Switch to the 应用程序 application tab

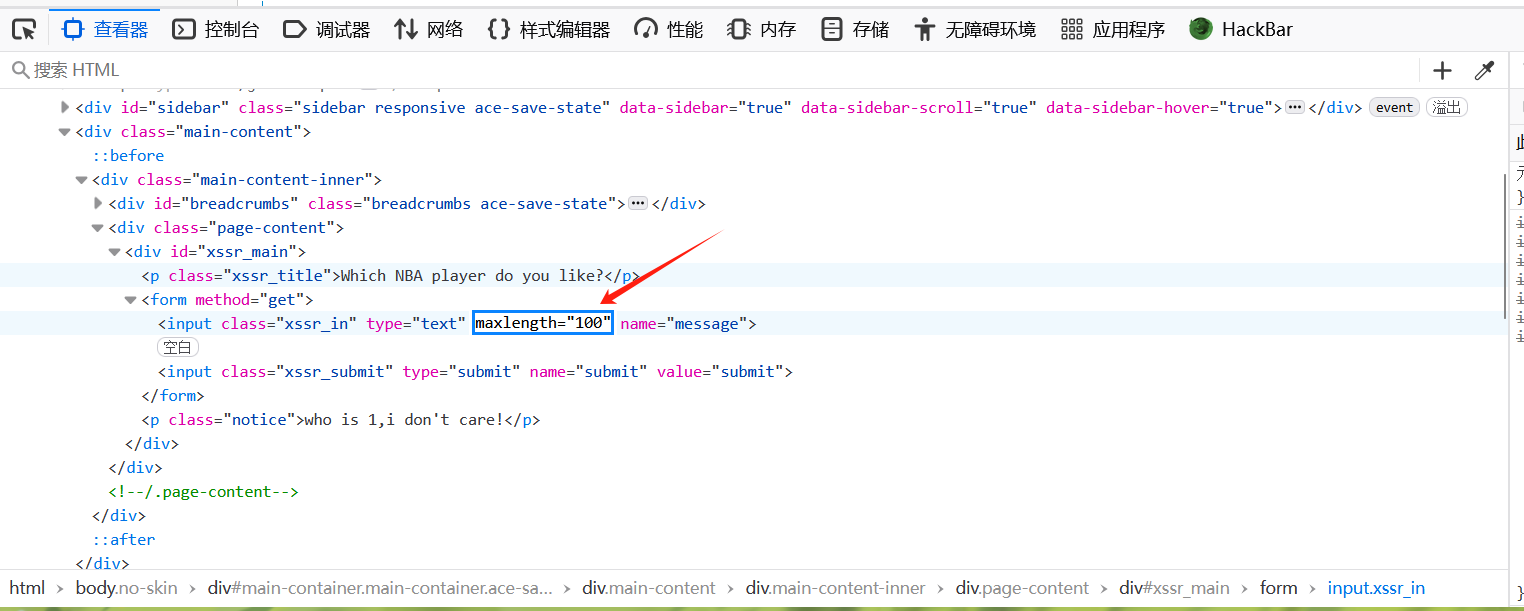1113,29
